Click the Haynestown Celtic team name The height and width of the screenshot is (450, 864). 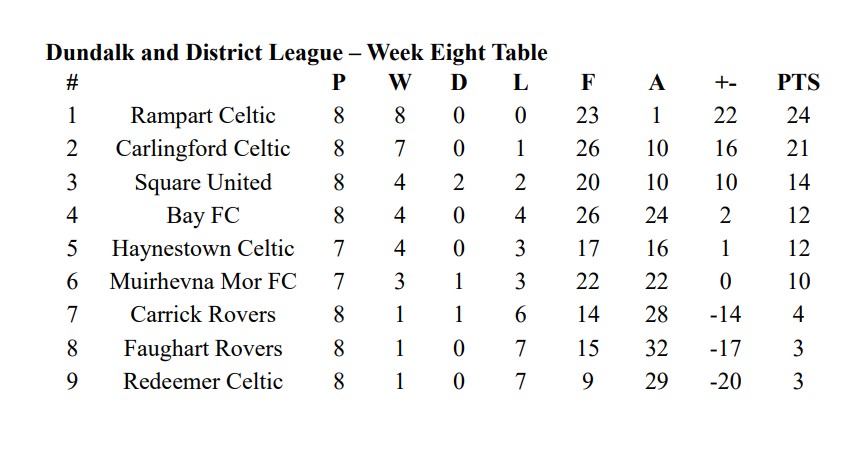pos(203,248)
